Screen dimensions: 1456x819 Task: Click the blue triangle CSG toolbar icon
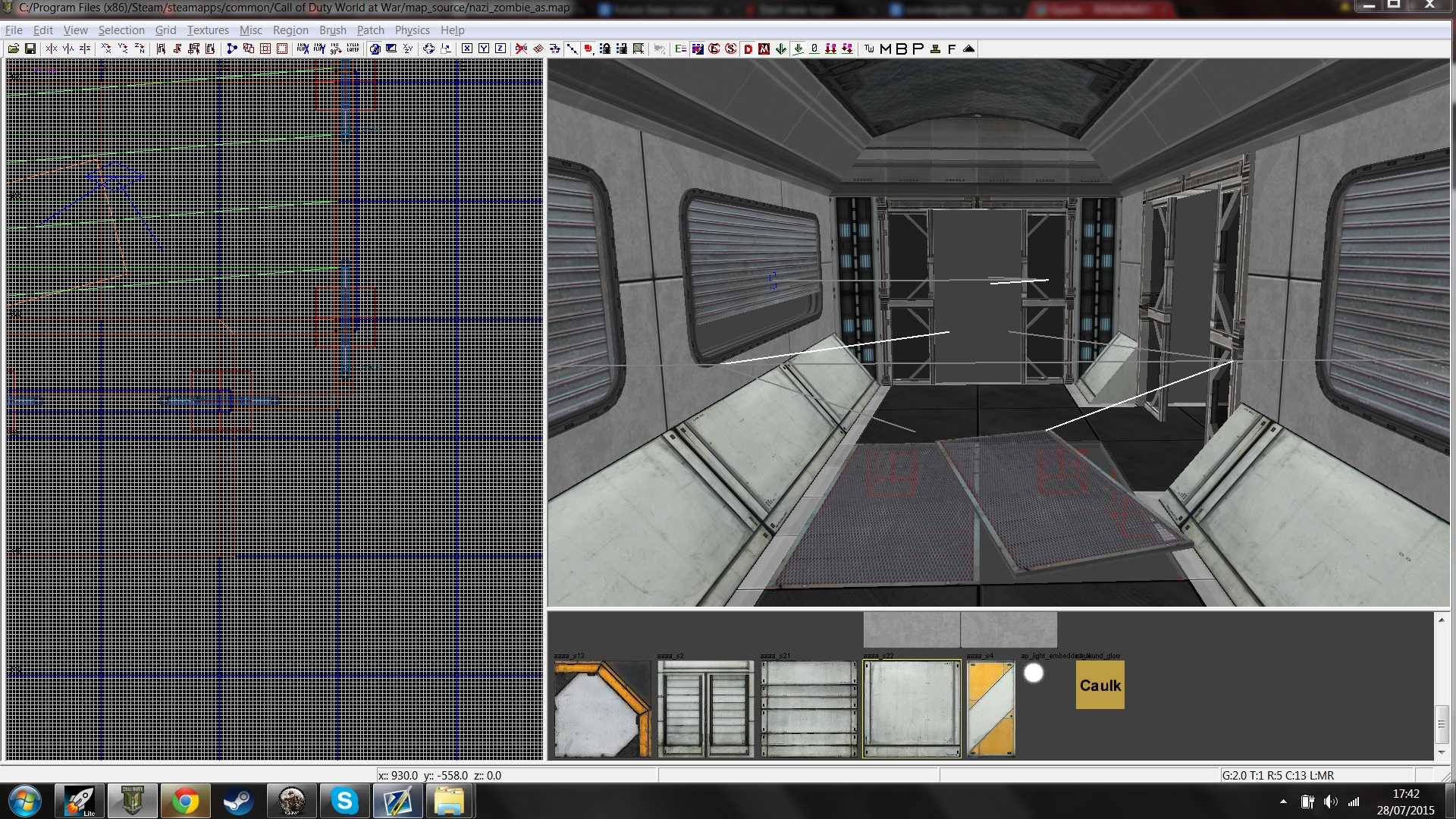[x=232, y=49]
